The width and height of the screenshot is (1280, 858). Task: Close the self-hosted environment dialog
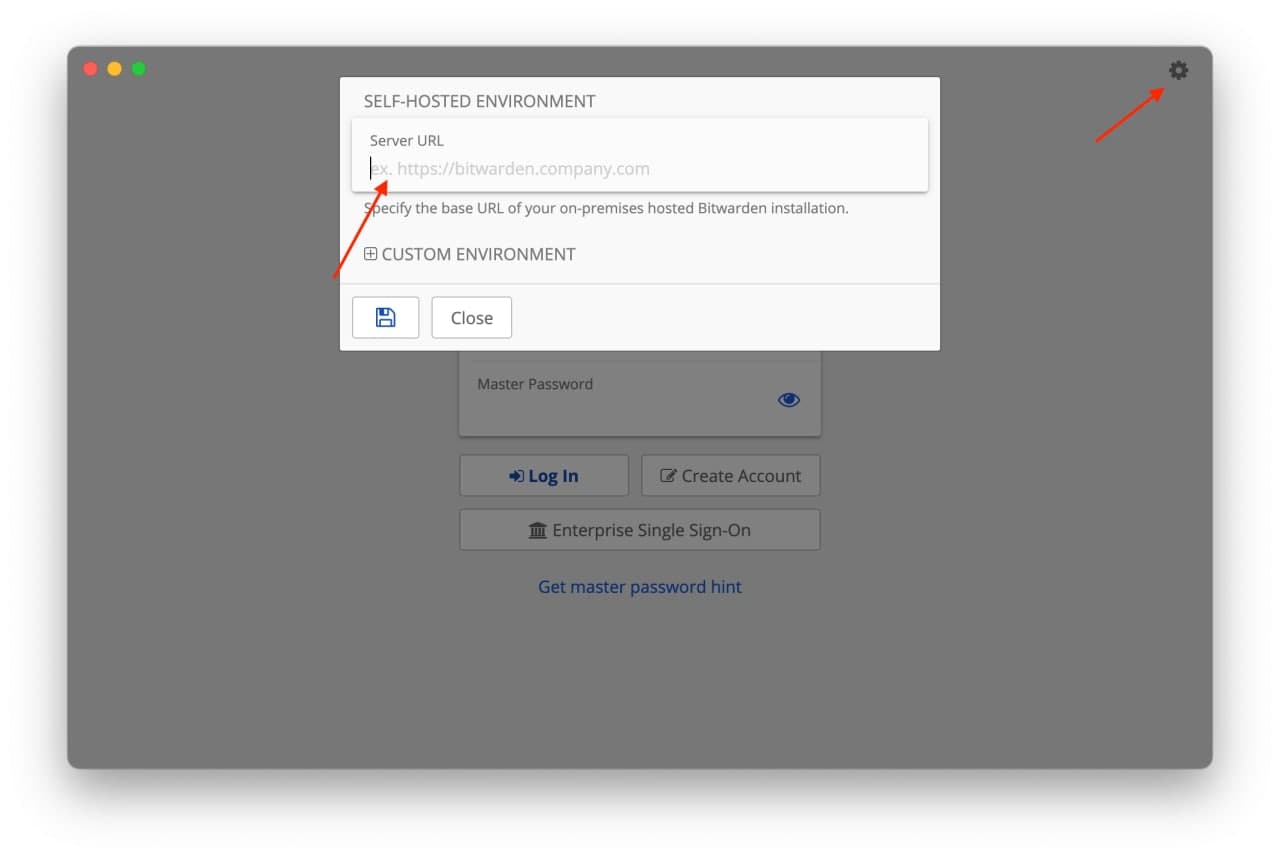tap(471, 317)
